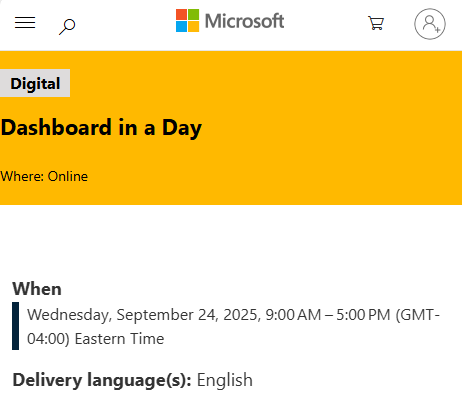
Task: Click the 5:00 PM end time
Action: [x=363, y=315]
